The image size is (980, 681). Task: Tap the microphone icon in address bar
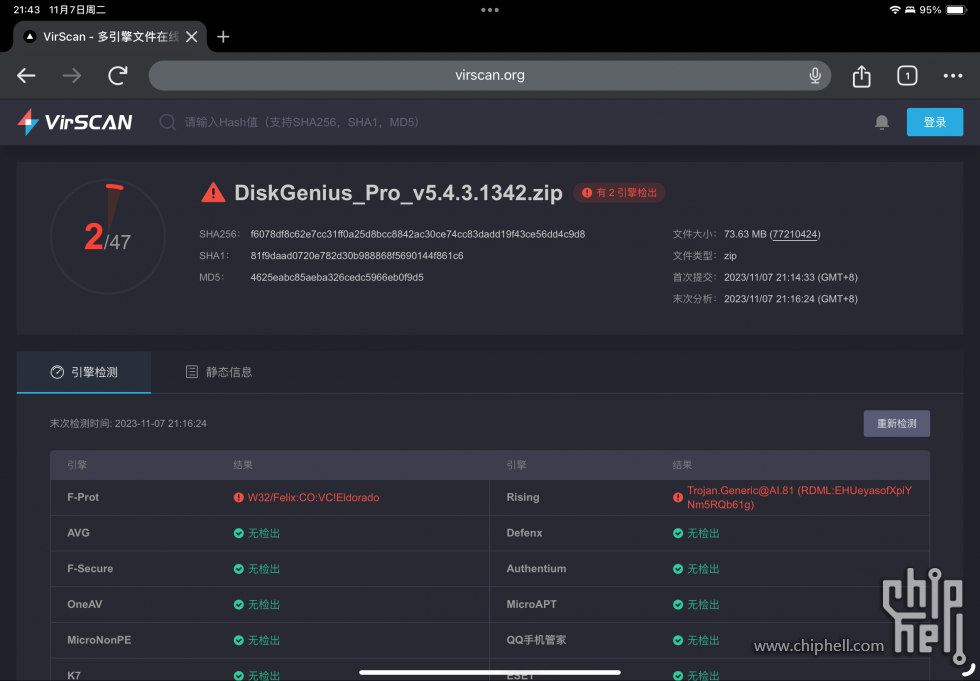point(814,76)
